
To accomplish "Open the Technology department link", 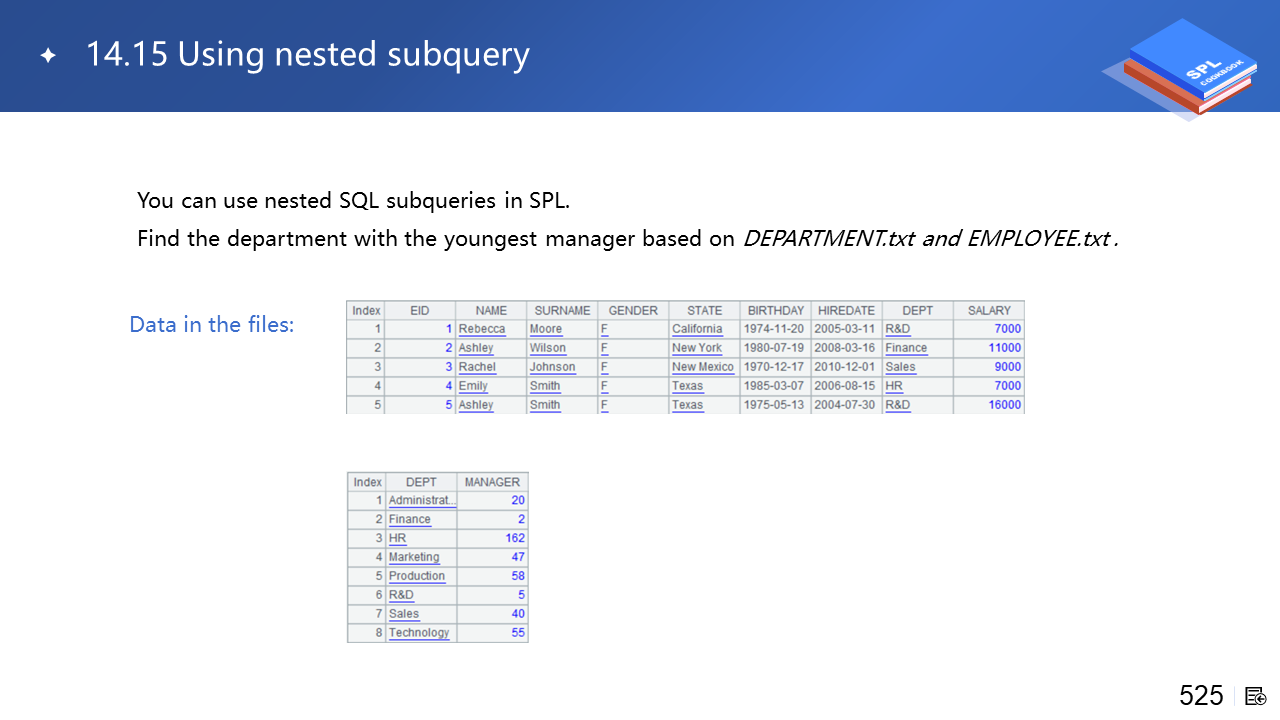I will coord(418,633).
